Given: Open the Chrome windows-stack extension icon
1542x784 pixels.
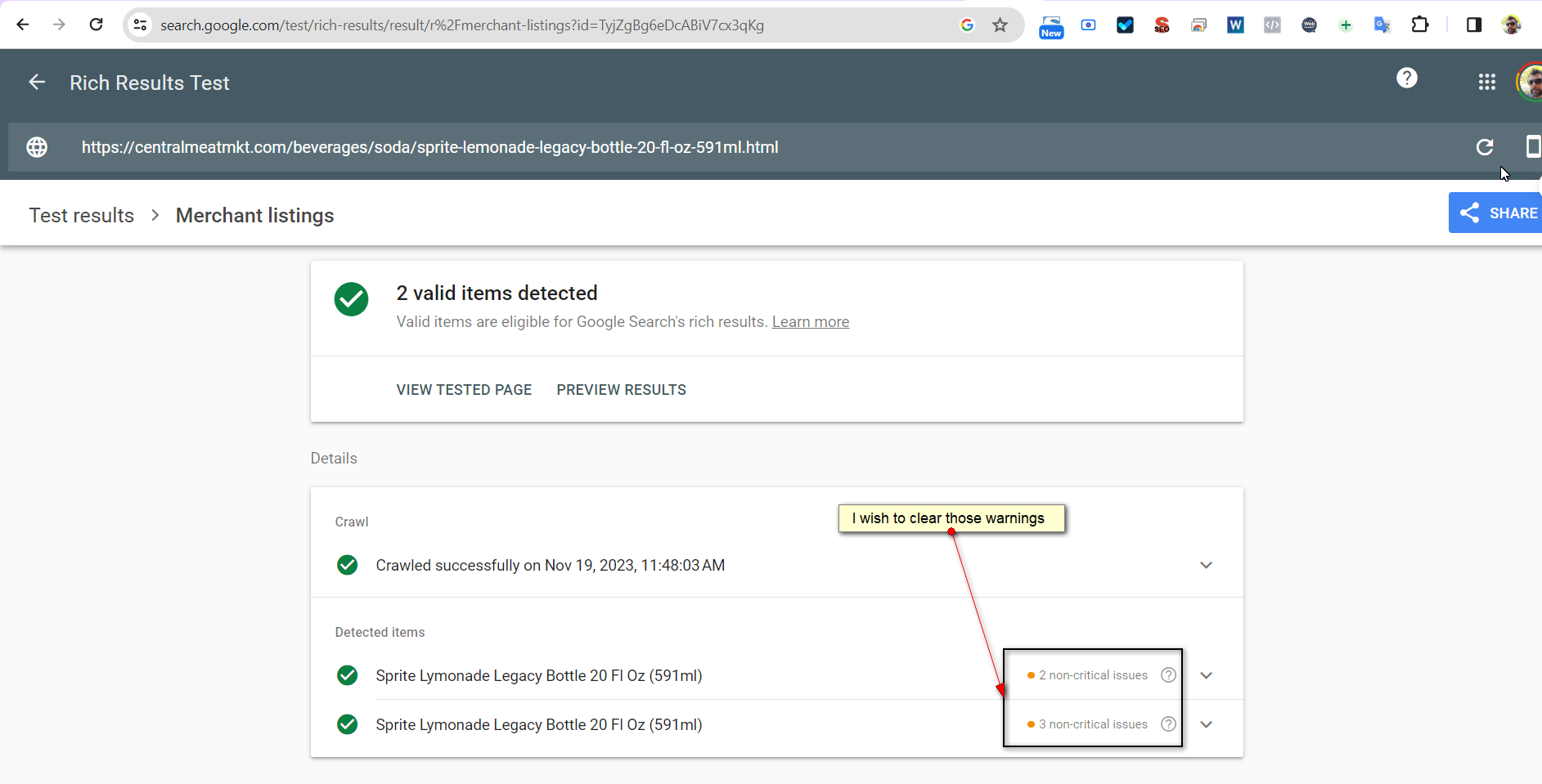Looking at the screenshot, I should pos(1198,25).
